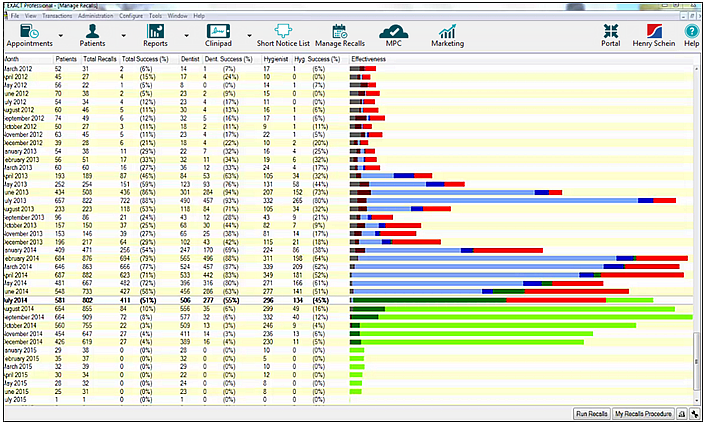Sort by the Hygienist column header
Viewport: 704px width, 424px height.
coord(276,59)
